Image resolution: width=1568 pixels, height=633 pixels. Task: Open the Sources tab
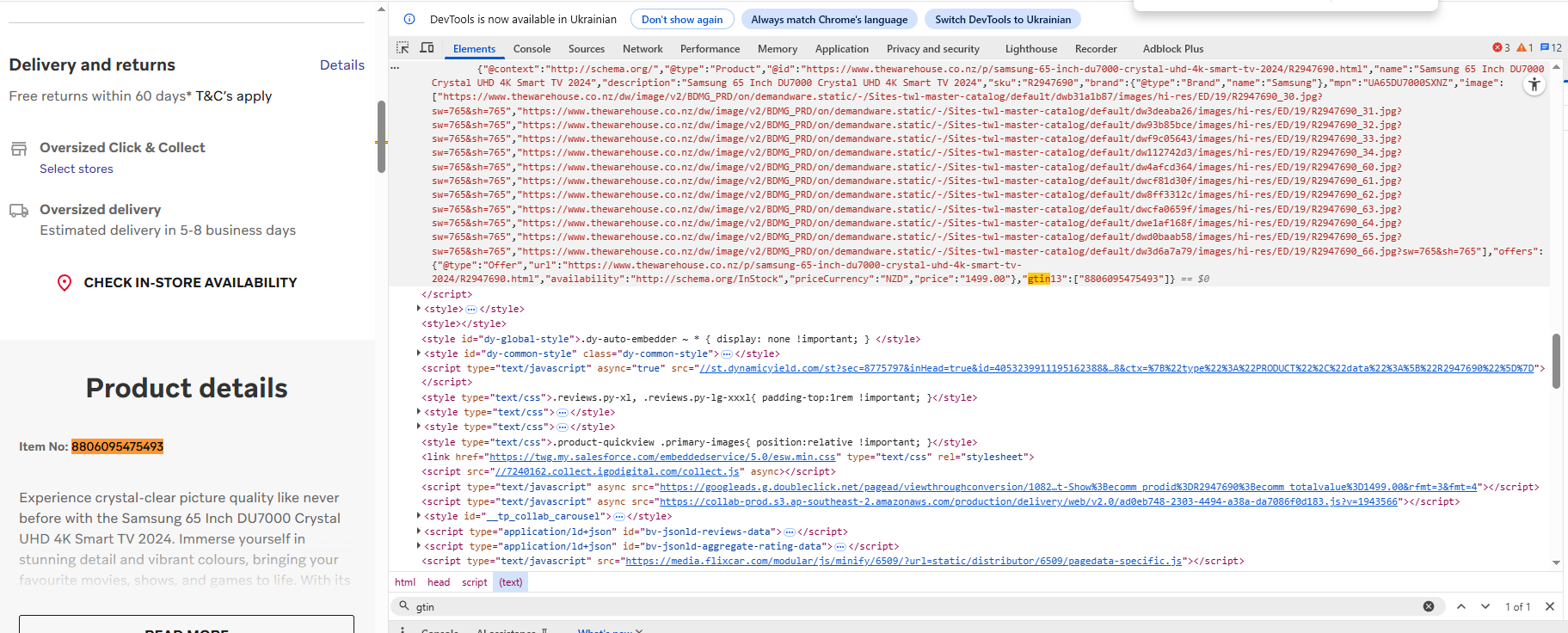click(587, 49)
